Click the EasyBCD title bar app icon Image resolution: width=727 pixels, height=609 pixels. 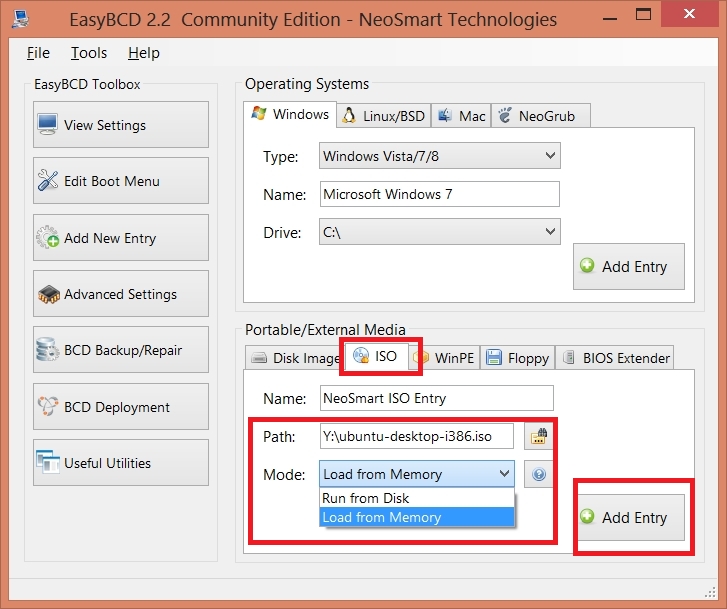[x=20, y=19]
